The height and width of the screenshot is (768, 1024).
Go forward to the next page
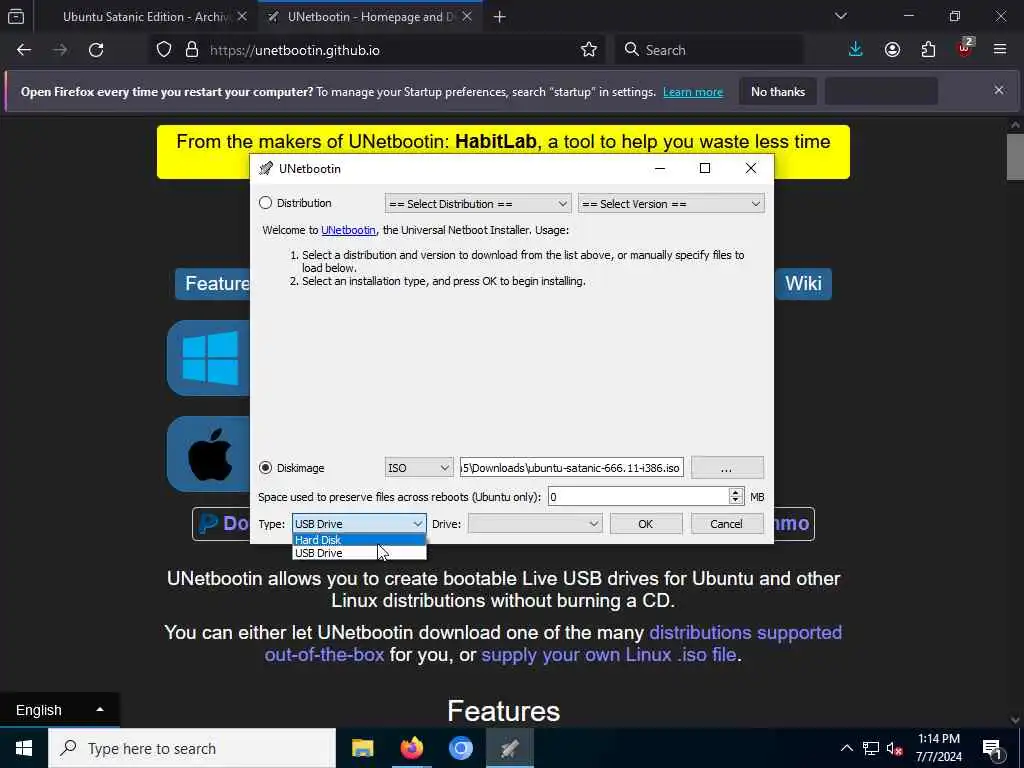pos(60,50)
